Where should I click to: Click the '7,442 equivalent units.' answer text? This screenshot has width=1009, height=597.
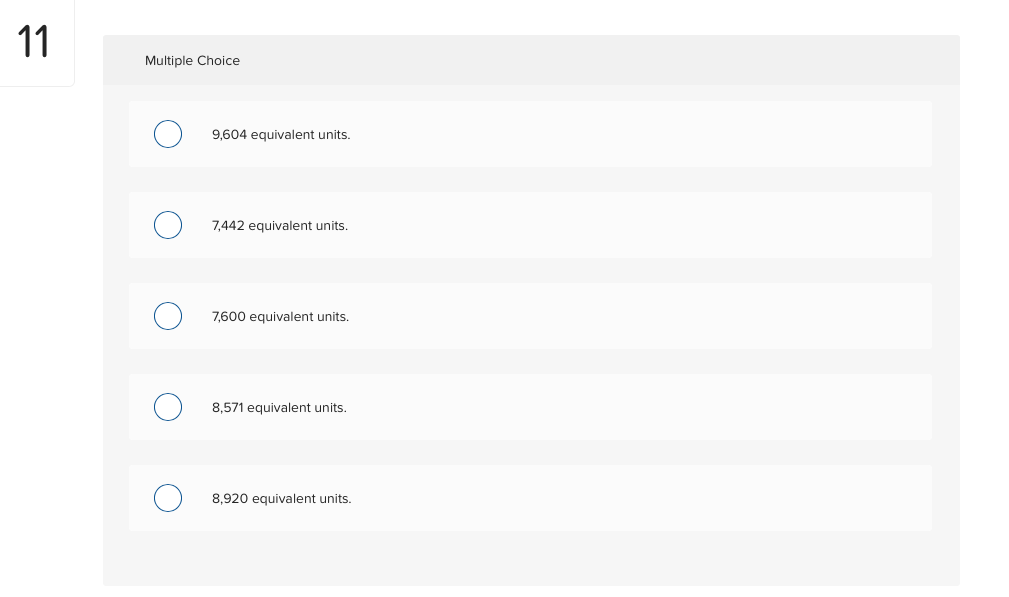280,226
